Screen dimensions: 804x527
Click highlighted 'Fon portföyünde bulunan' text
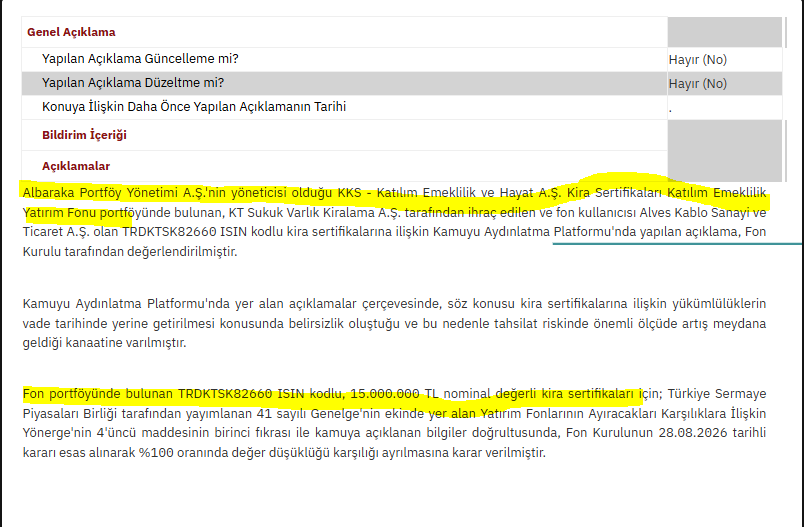tap(97, 394)
